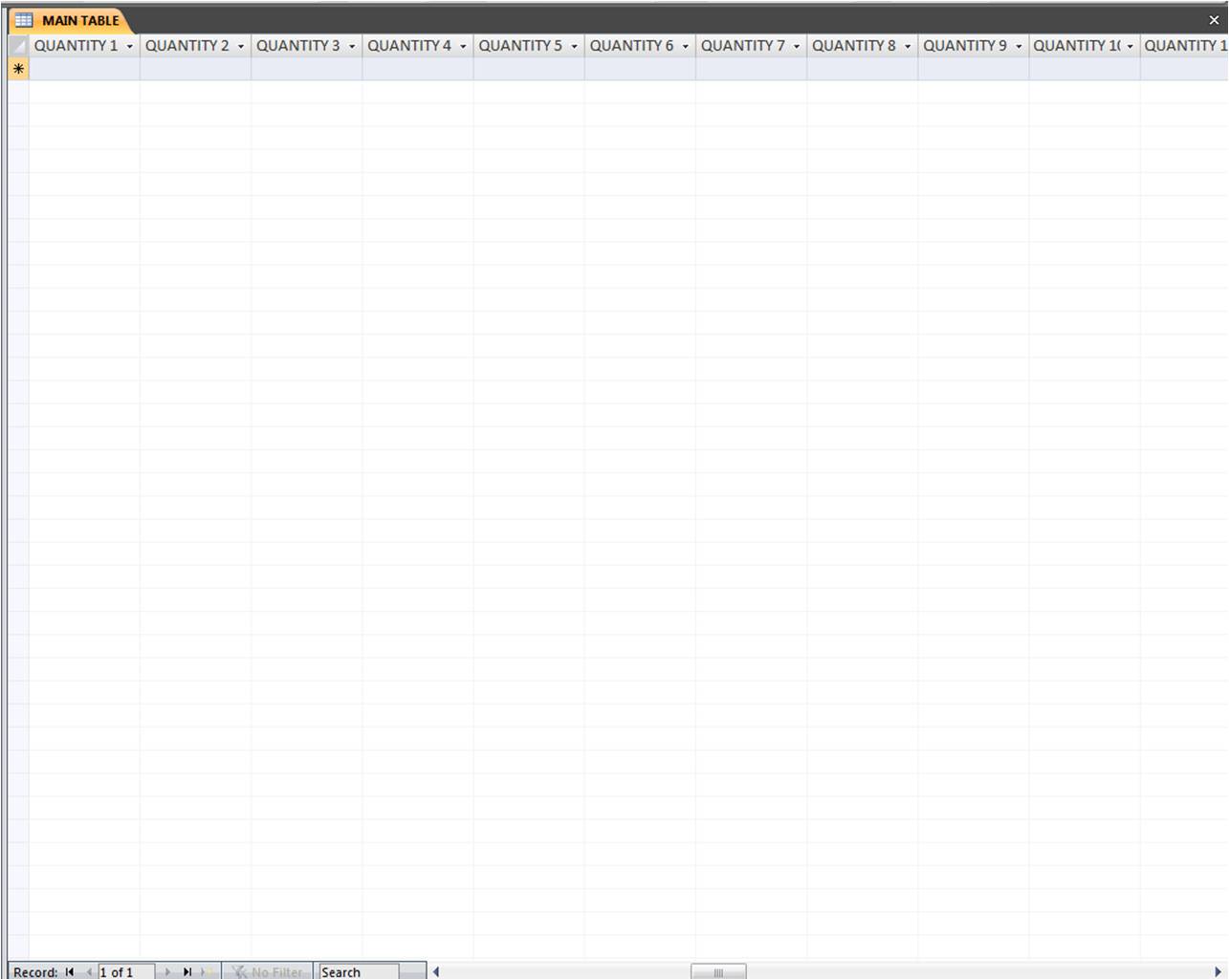Go to the first record
Viewport: 1229px width, 980px height.
coord(70,971)
